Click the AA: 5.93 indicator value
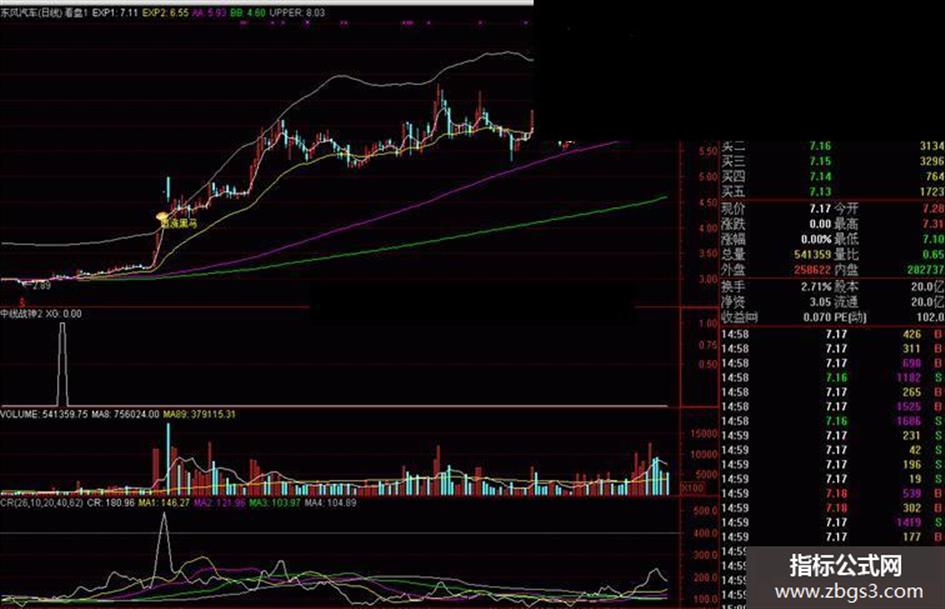The width and height of the screenshot is (945, 609). [x=209, y=12]
